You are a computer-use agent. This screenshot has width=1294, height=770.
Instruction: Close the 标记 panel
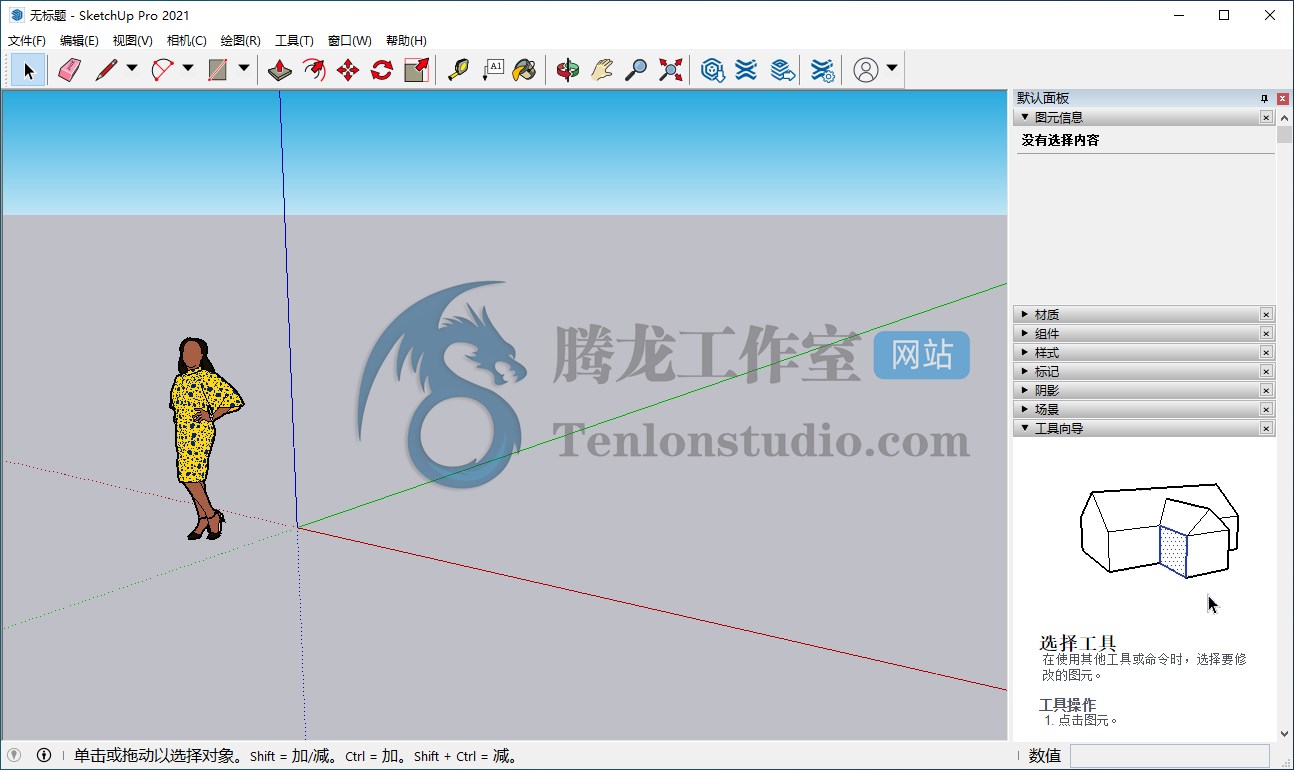click(x=1266, y=371)
